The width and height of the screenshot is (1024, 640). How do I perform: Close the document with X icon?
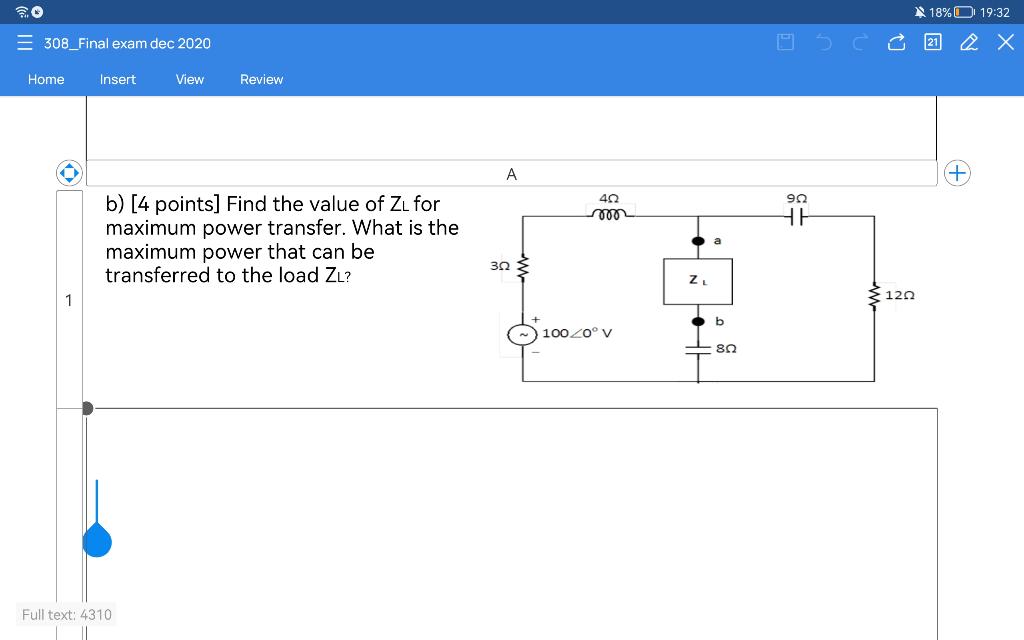pyautogui.click(x=1006, y=42)
